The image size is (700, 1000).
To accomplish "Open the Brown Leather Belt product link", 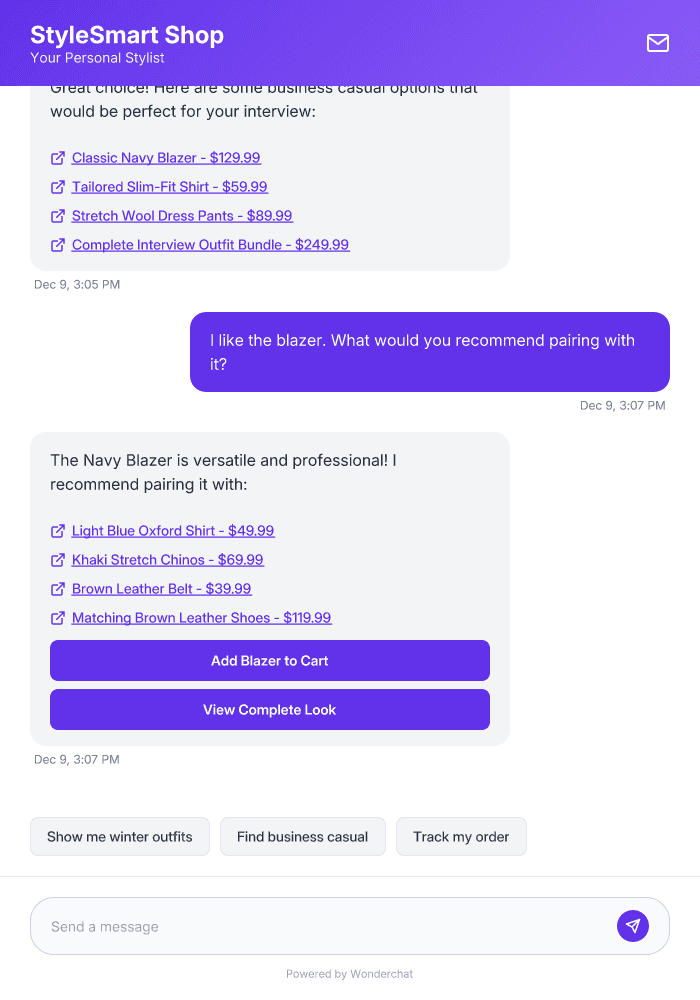I will point(161,588).
